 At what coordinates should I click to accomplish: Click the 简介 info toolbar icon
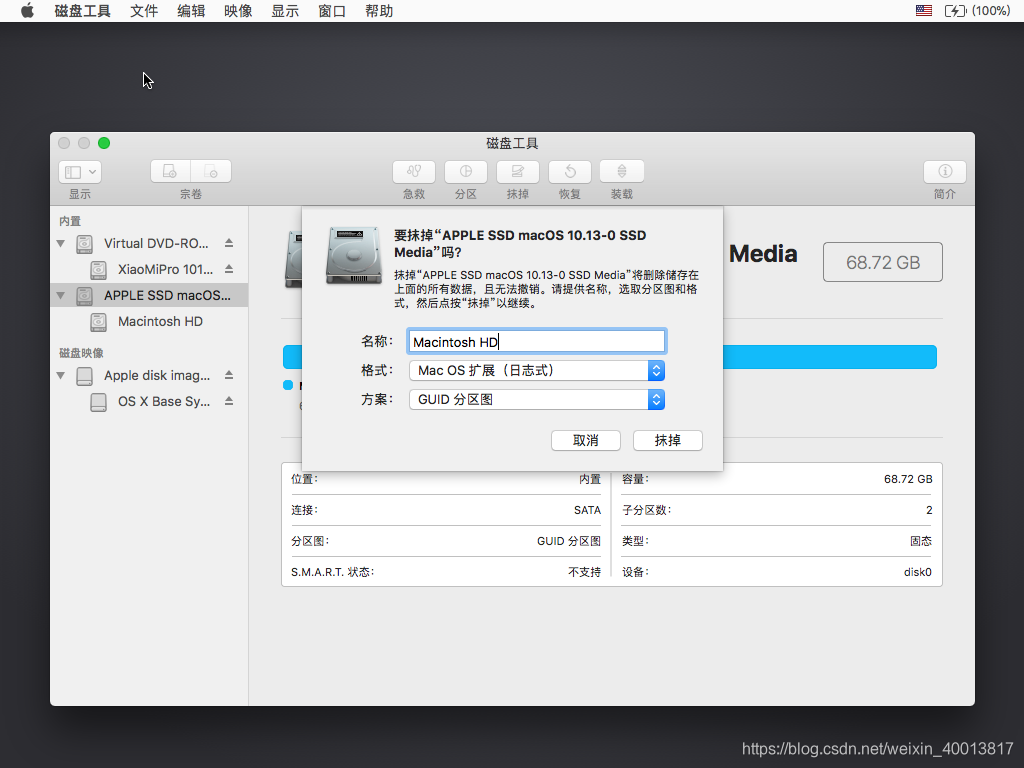[944, 171]
